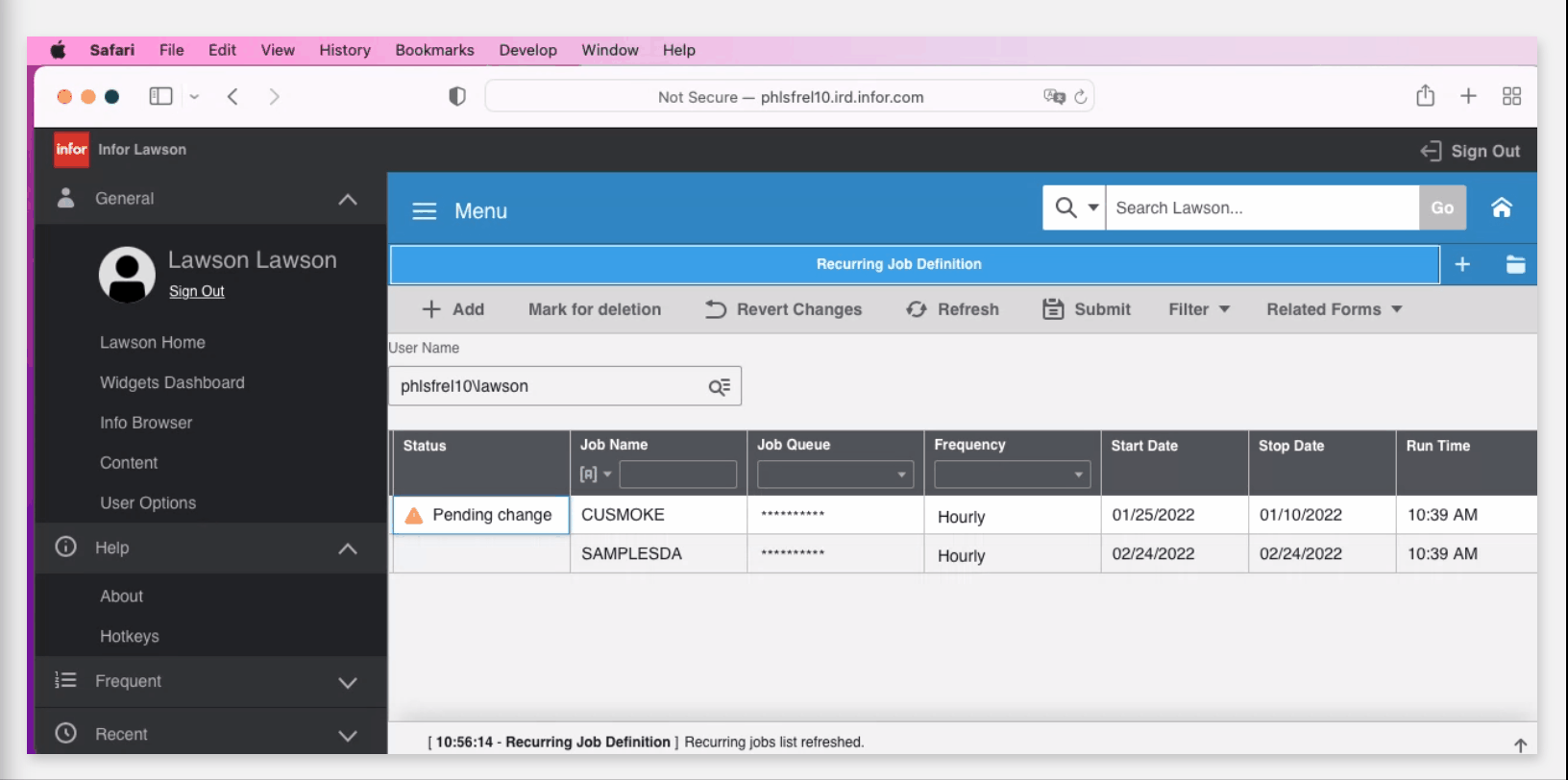This screenshot has height=780, width=1568.
Task: Open a new Safari tab with the plus icon
Action: coord(1468,96)
